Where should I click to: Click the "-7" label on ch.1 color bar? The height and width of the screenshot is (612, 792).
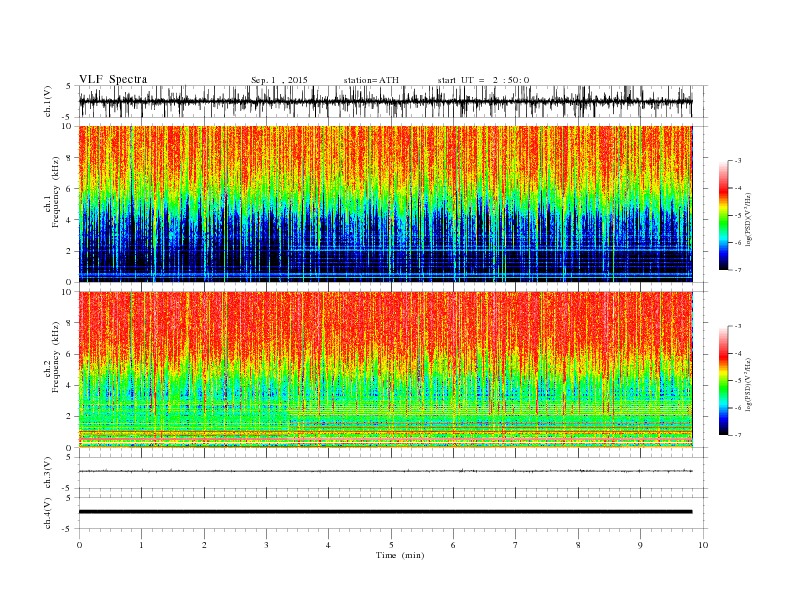pyautogui.click(x=737, y=270)
